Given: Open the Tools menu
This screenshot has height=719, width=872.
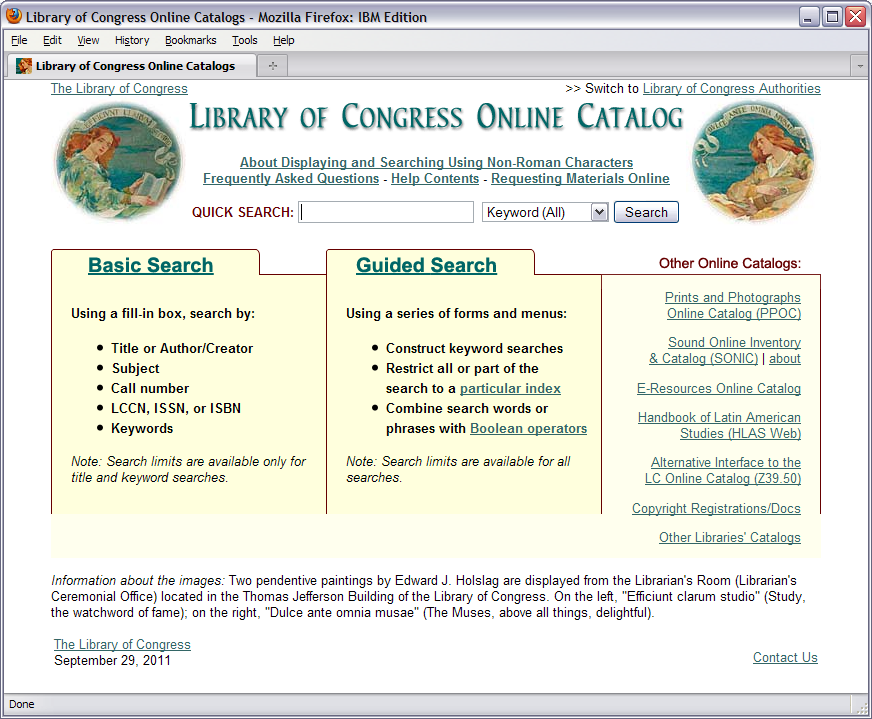Looking at the screenshot, I should click(x=245, y=40).
